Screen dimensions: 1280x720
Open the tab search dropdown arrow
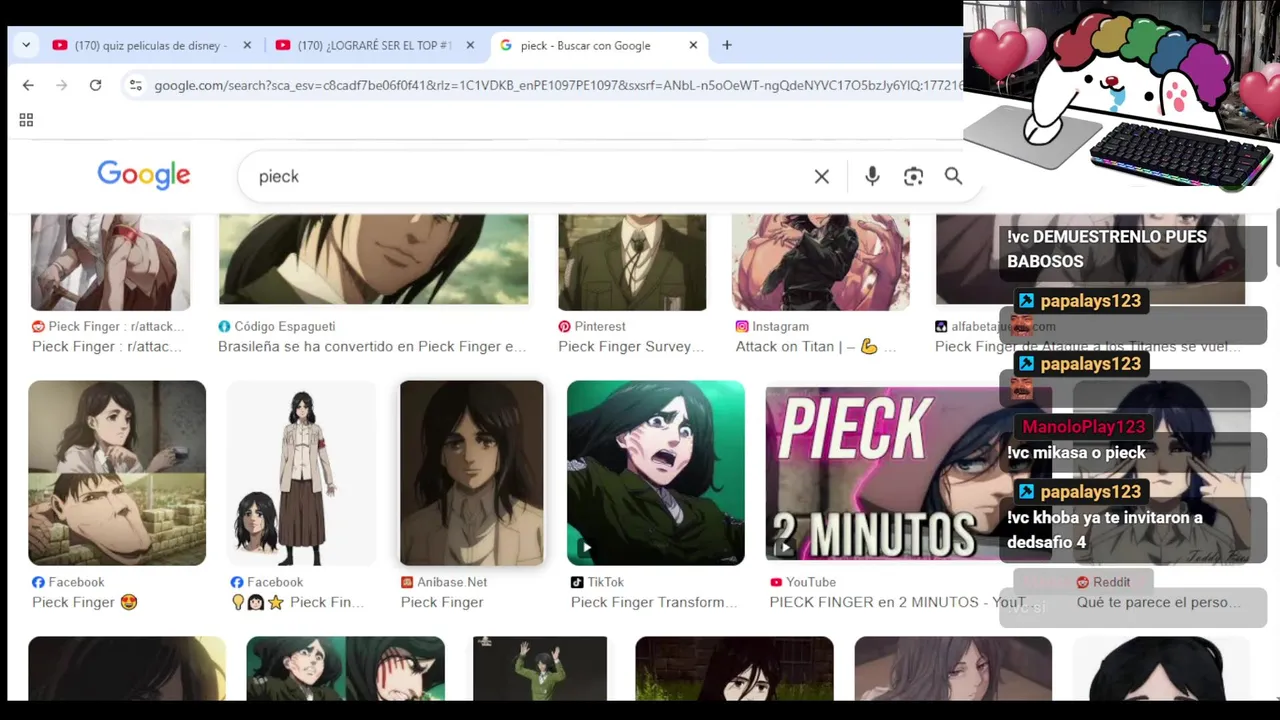[x=26, y=45]
